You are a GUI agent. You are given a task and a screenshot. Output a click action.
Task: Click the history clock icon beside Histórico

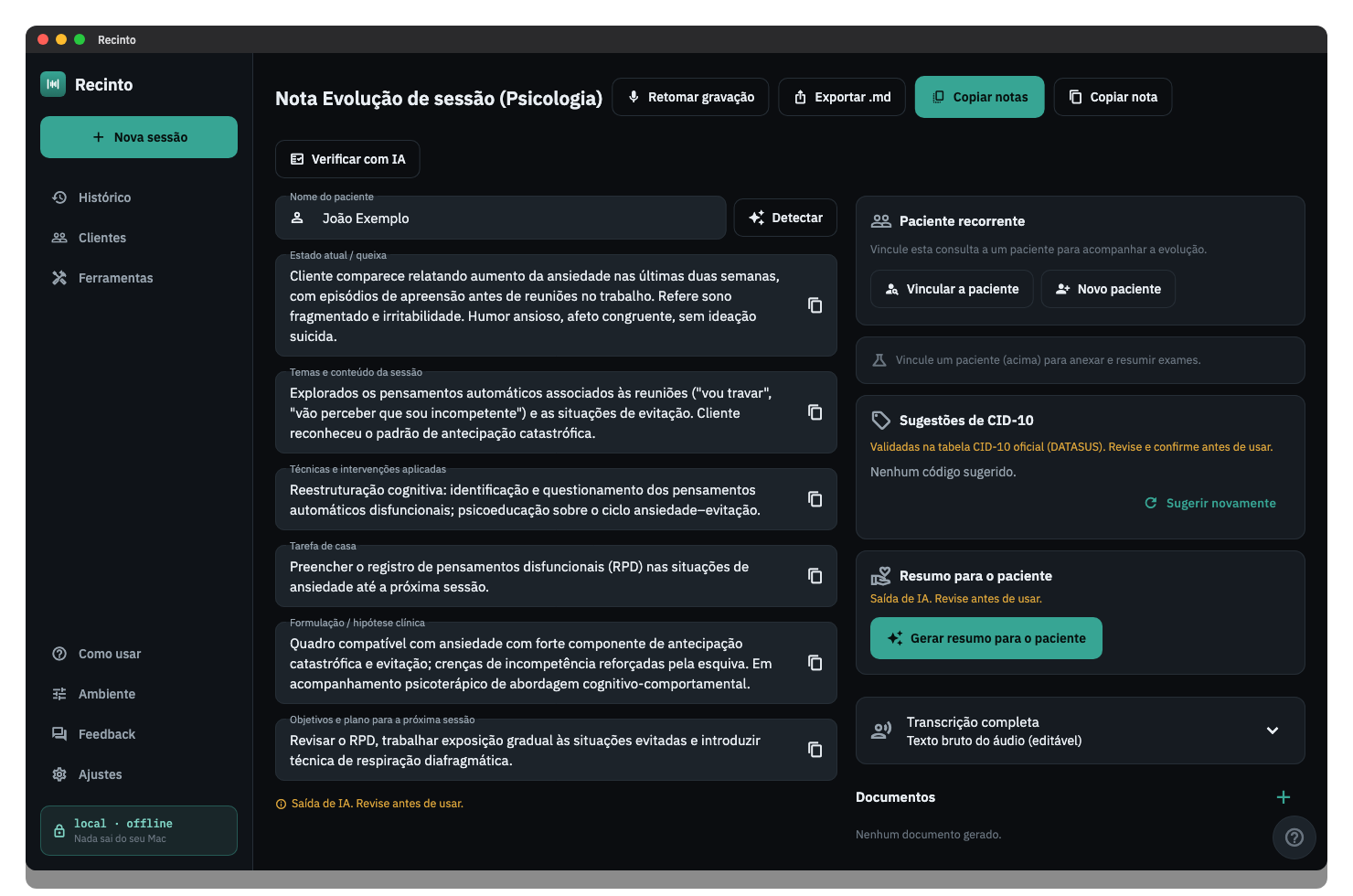pos(59,197)
